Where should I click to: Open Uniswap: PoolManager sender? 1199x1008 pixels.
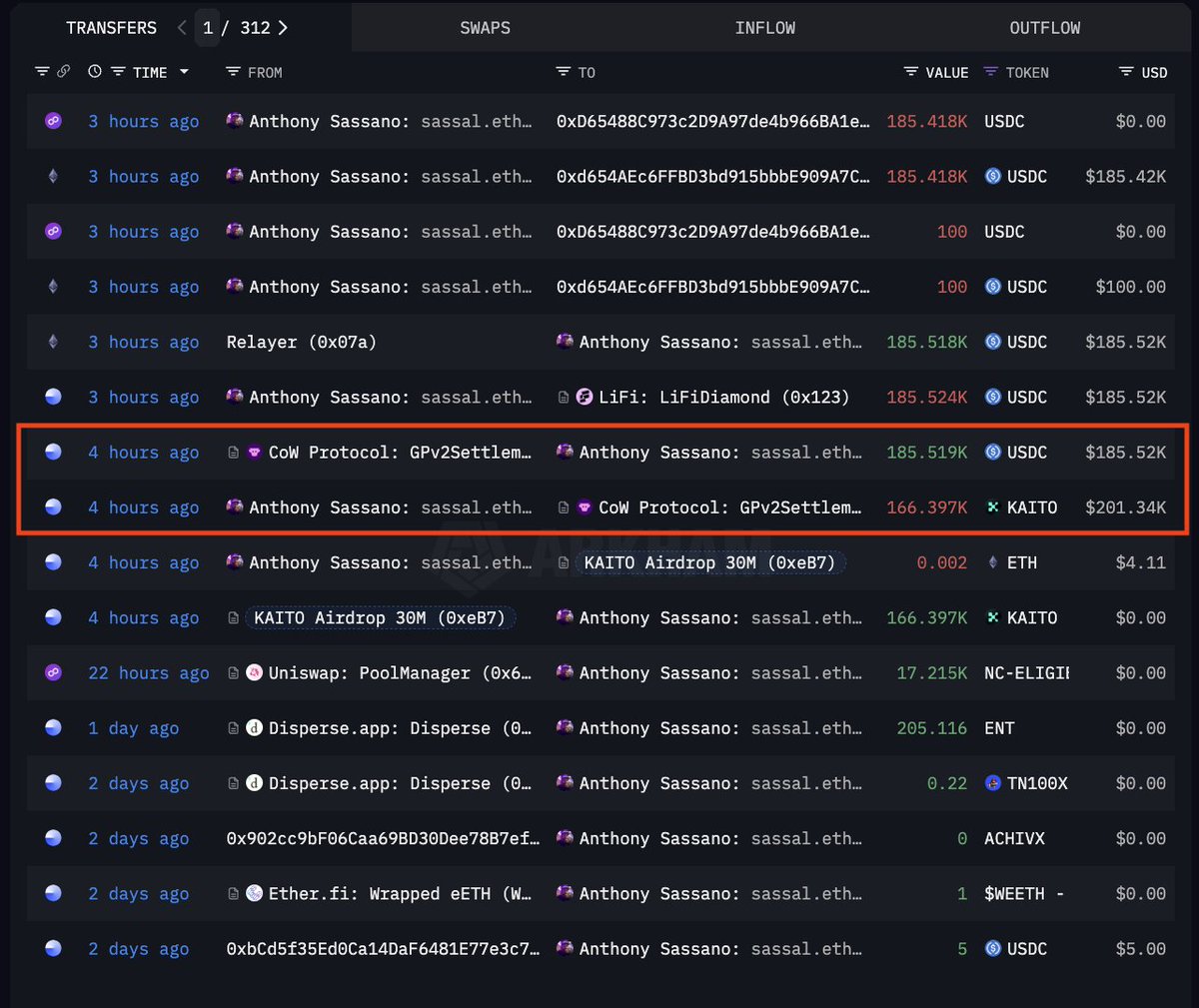click(400, 672)
